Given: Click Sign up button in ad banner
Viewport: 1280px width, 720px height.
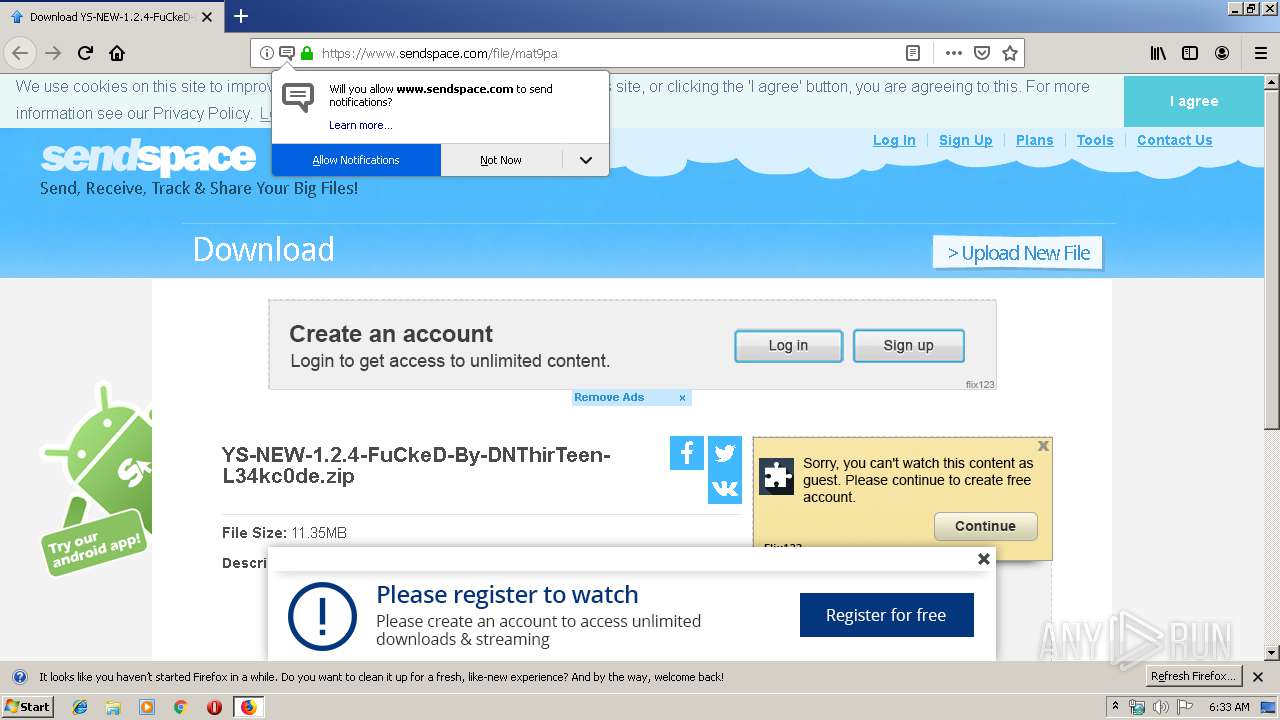Looking at the screenshot, I should [909, 345].
